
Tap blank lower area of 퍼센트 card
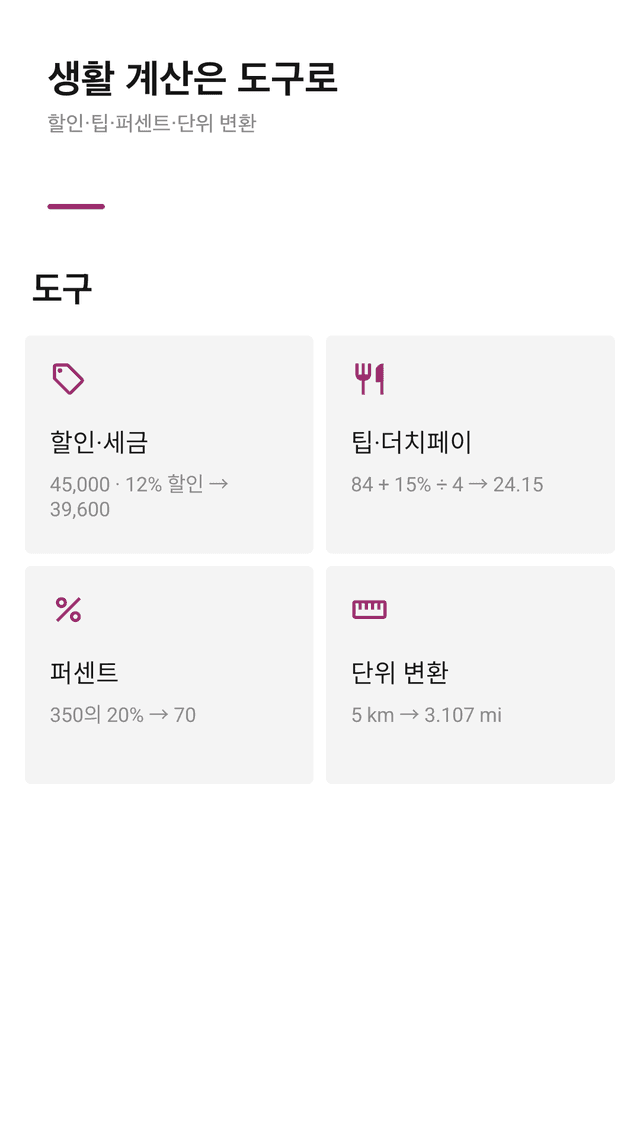(169, 755)
